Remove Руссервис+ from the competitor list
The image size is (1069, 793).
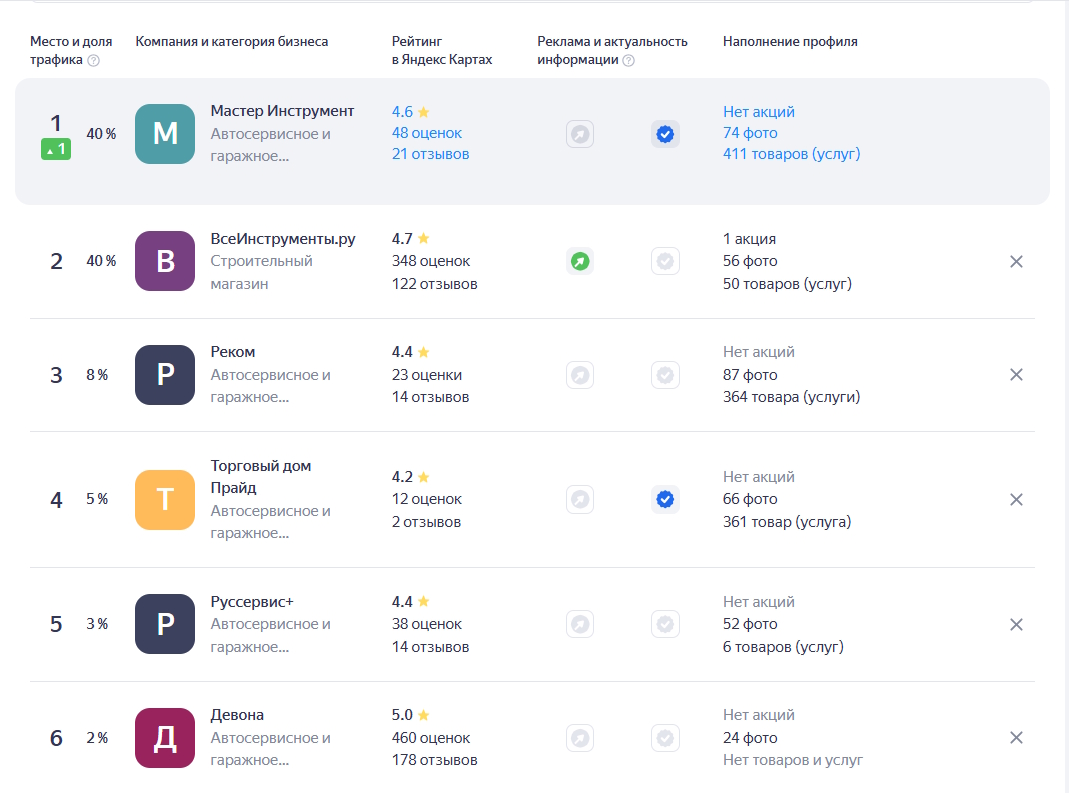click(1016, 625)
